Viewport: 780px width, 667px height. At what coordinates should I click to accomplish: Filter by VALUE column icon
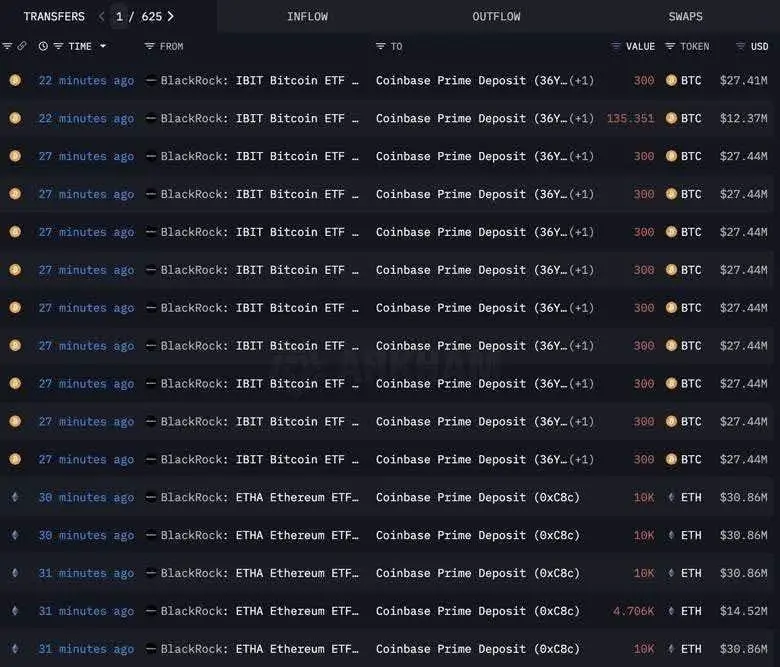pos(616,46)
